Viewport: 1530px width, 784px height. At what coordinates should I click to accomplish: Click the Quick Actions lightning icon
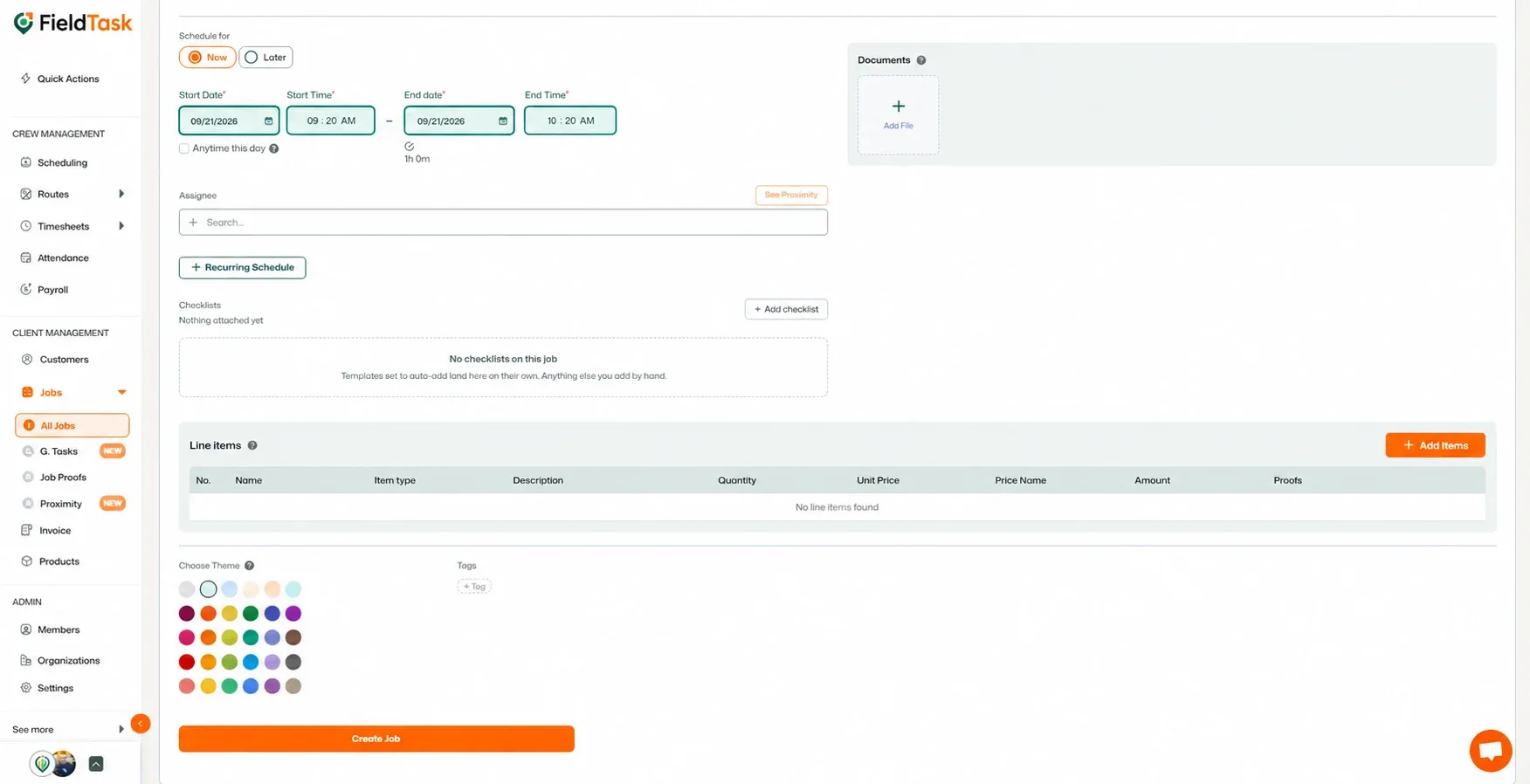pos(25,79)
